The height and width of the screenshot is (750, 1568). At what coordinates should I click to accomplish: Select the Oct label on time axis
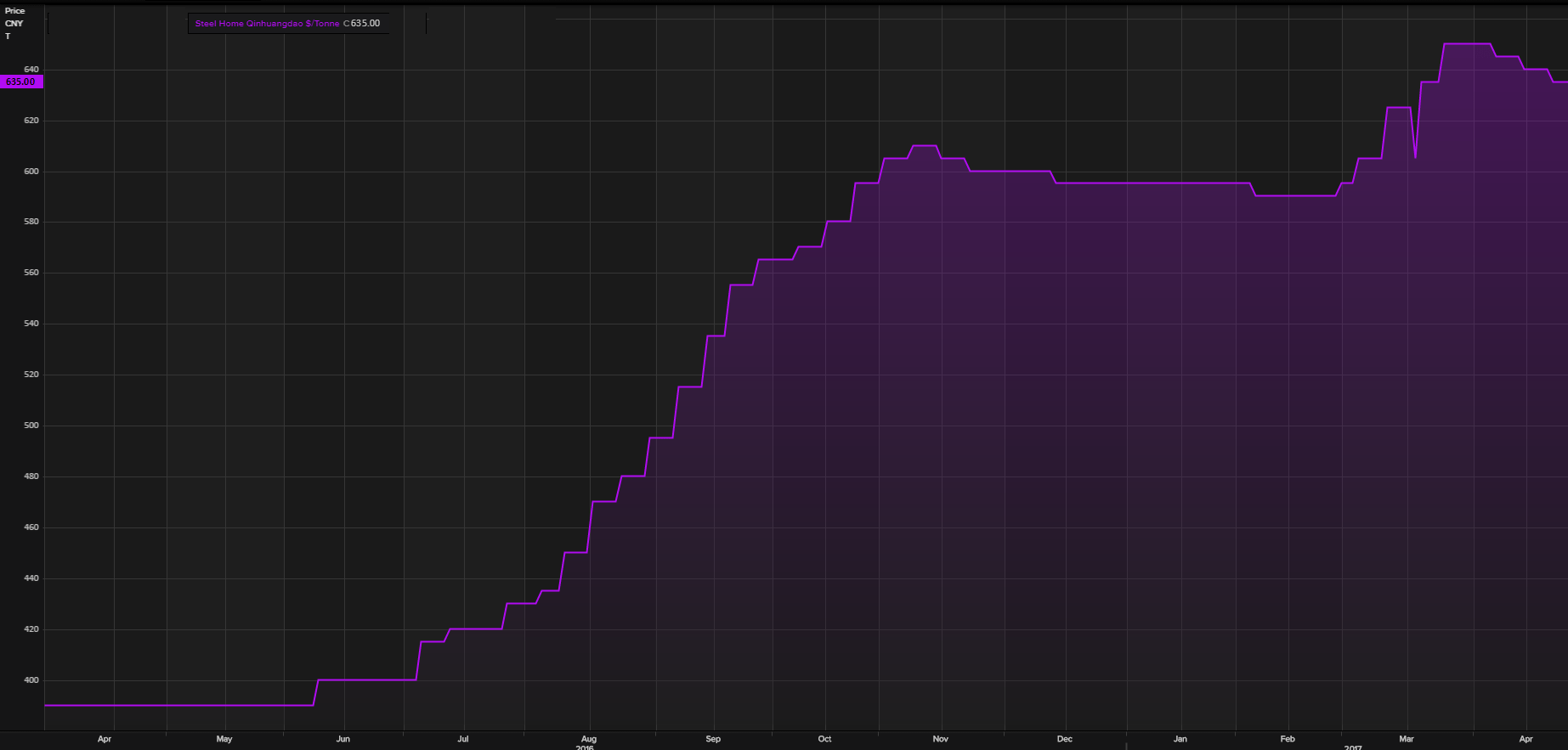(x=824, y=739)
